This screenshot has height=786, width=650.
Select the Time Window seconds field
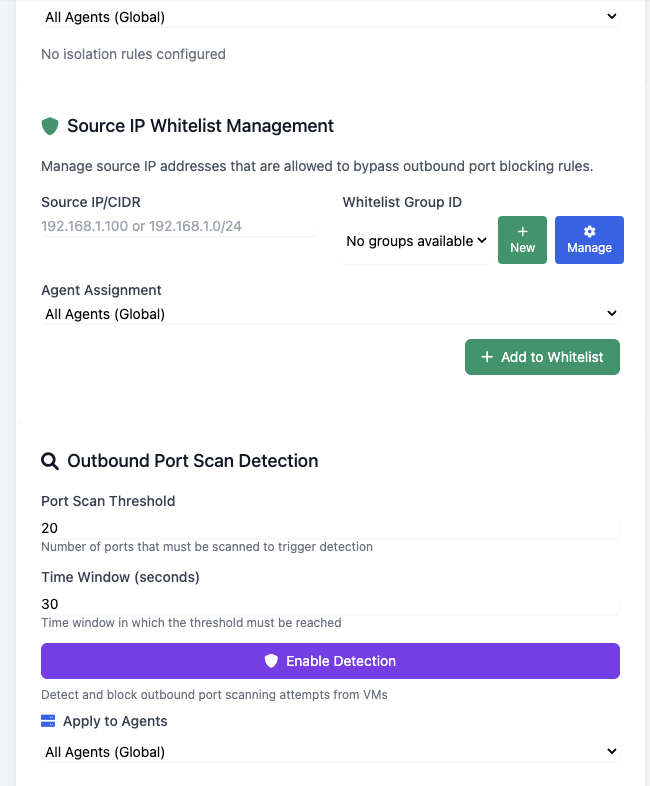(330, 604)
